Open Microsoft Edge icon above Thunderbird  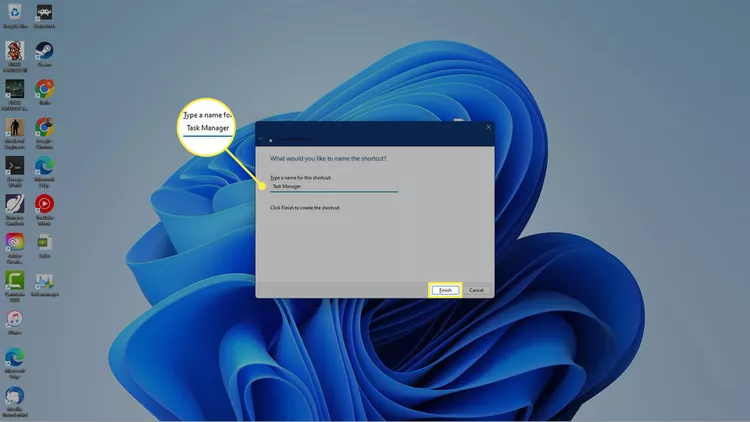tap(15, 363)
